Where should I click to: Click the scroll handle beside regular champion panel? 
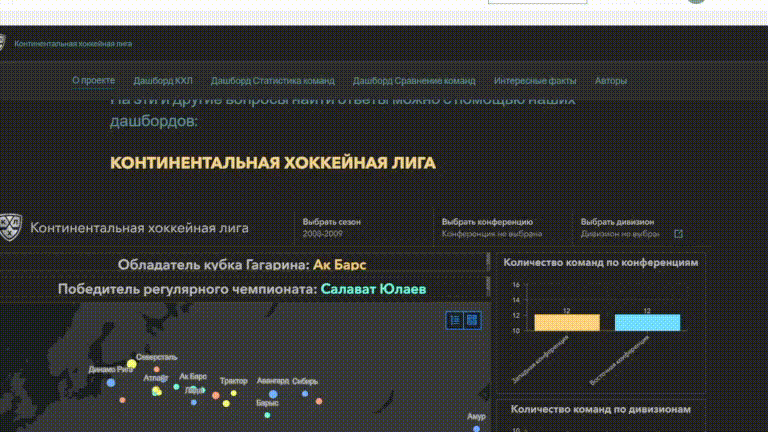pyautogui.click(x=488, y=286)
